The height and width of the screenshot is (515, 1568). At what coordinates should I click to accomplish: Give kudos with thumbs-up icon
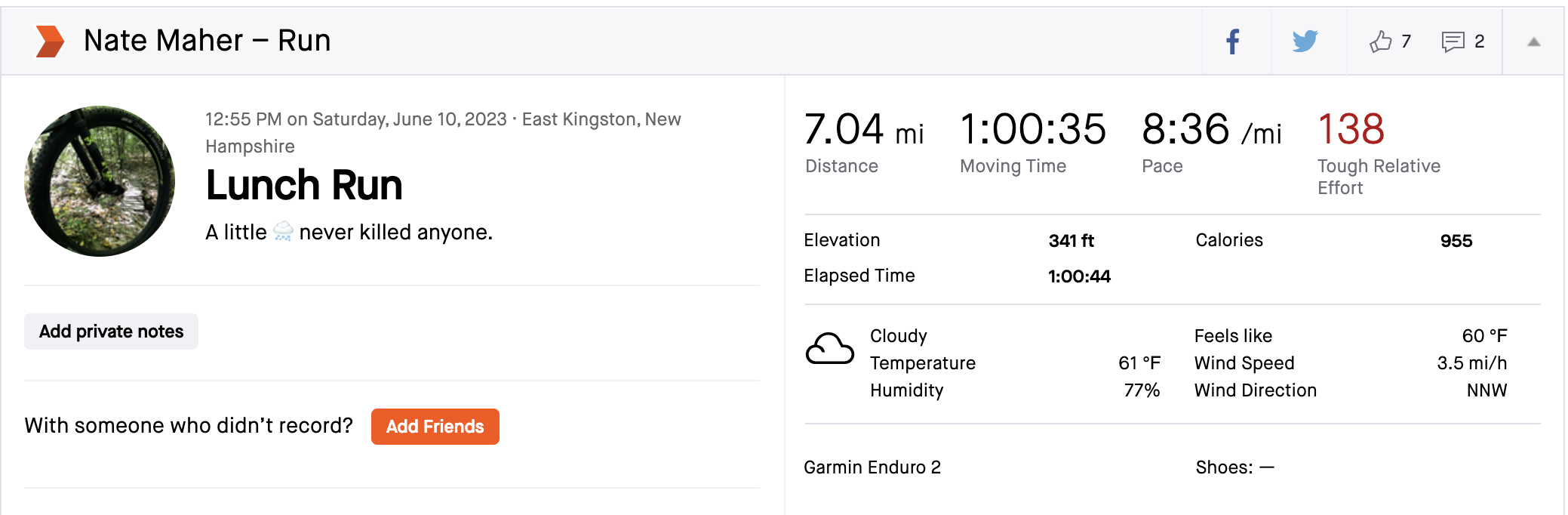click(x=1381, y=42)
